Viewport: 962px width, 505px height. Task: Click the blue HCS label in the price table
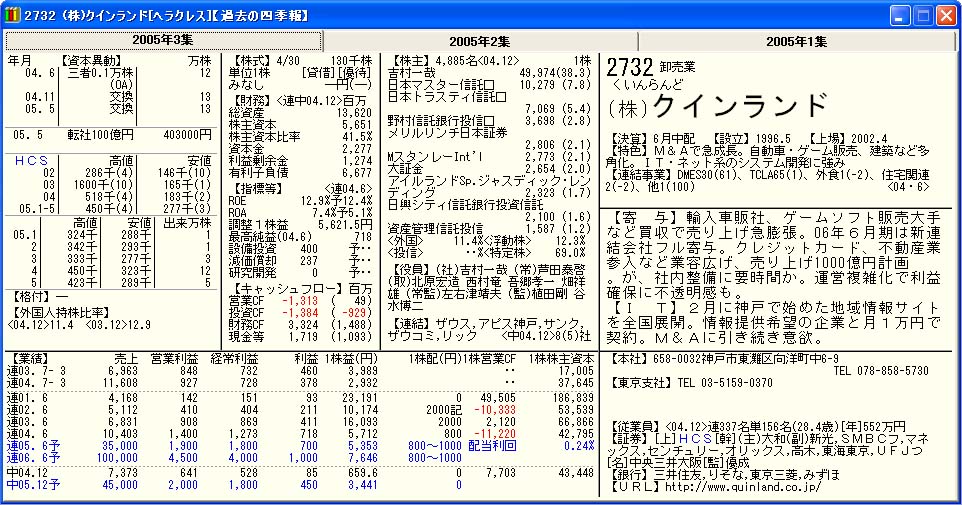31,160
